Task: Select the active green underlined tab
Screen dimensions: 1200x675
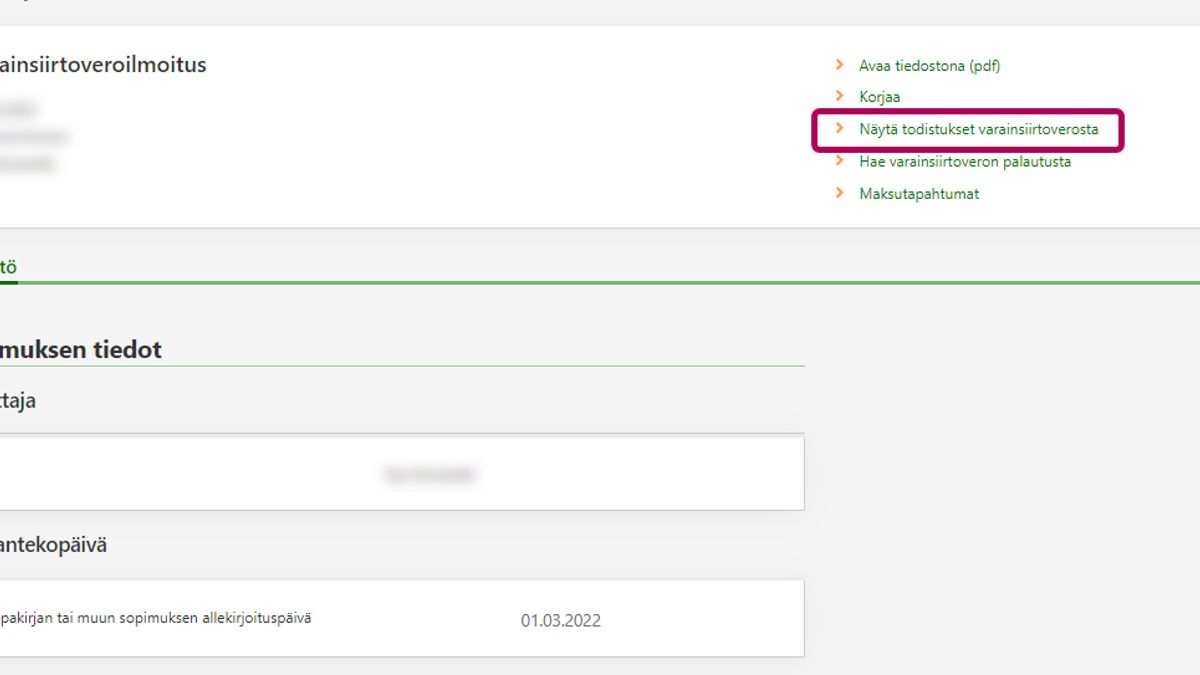Action: coord(8,268)
